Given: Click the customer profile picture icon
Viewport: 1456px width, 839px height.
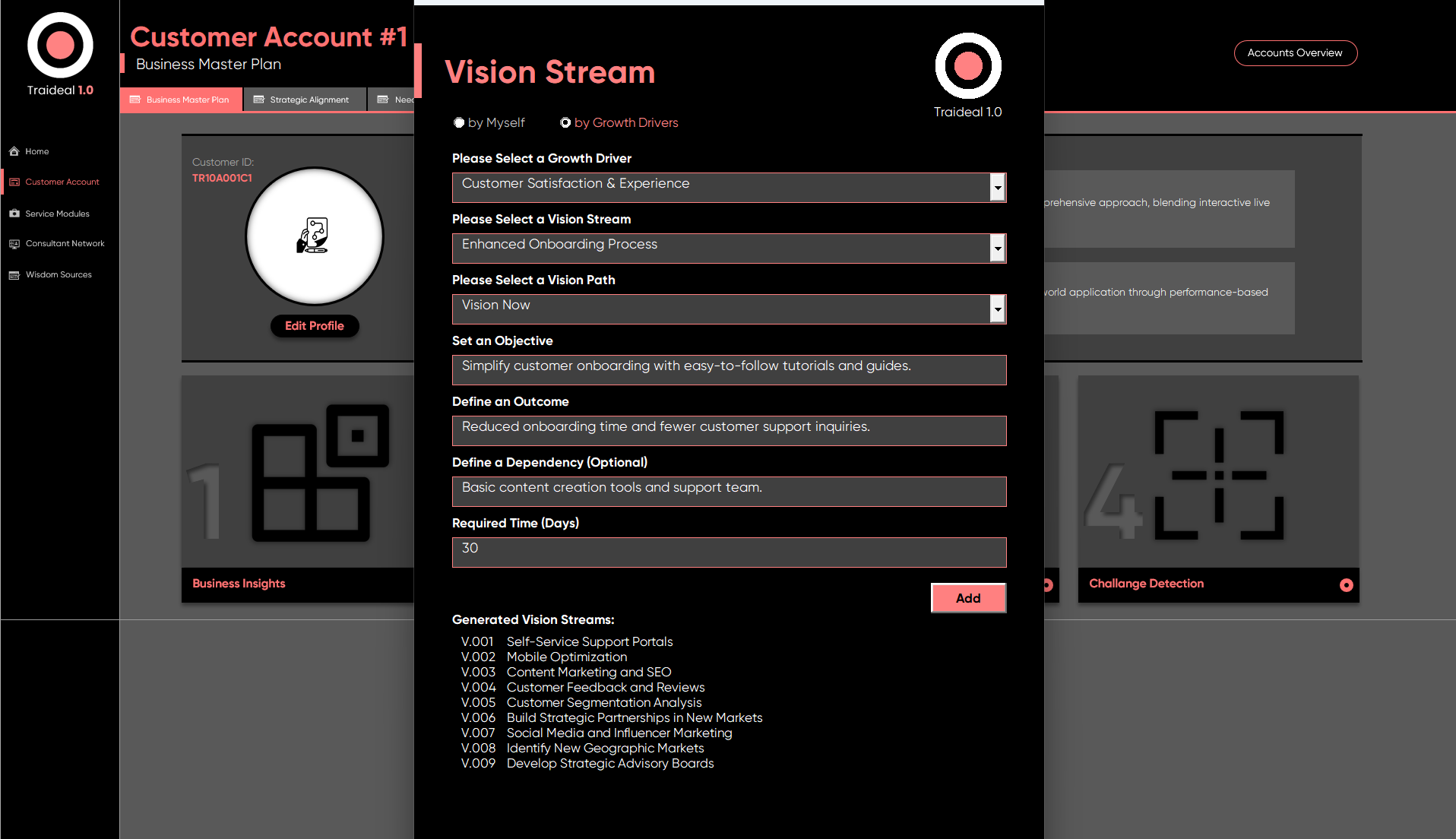Looking at the screenshot, I should pyautogui.click(x=314, y=236).
